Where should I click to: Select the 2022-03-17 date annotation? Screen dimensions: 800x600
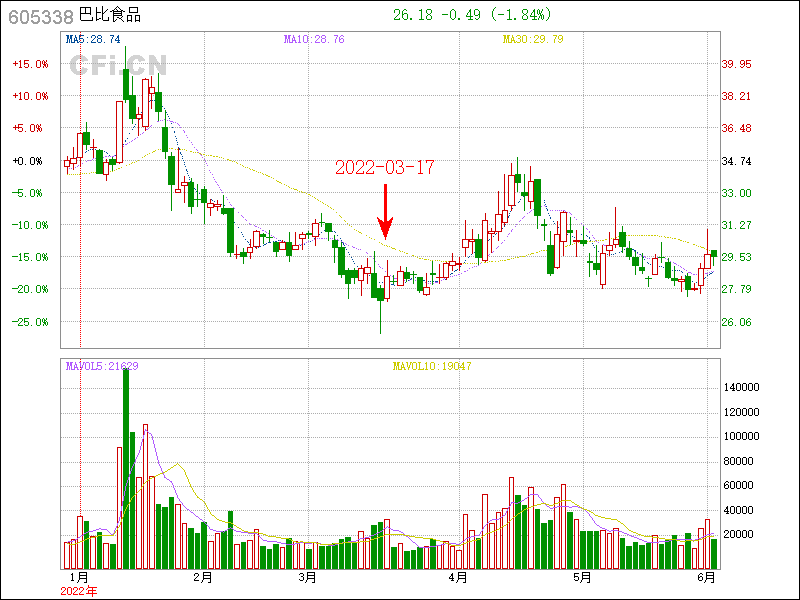384,168
